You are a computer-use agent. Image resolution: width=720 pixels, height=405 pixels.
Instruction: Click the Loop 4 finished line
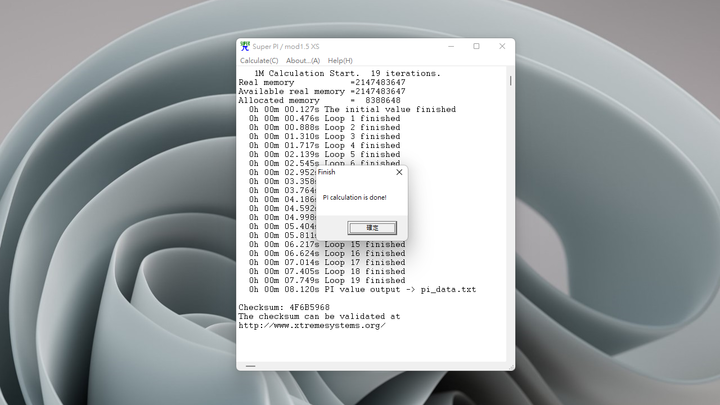[x=324, y=146]
